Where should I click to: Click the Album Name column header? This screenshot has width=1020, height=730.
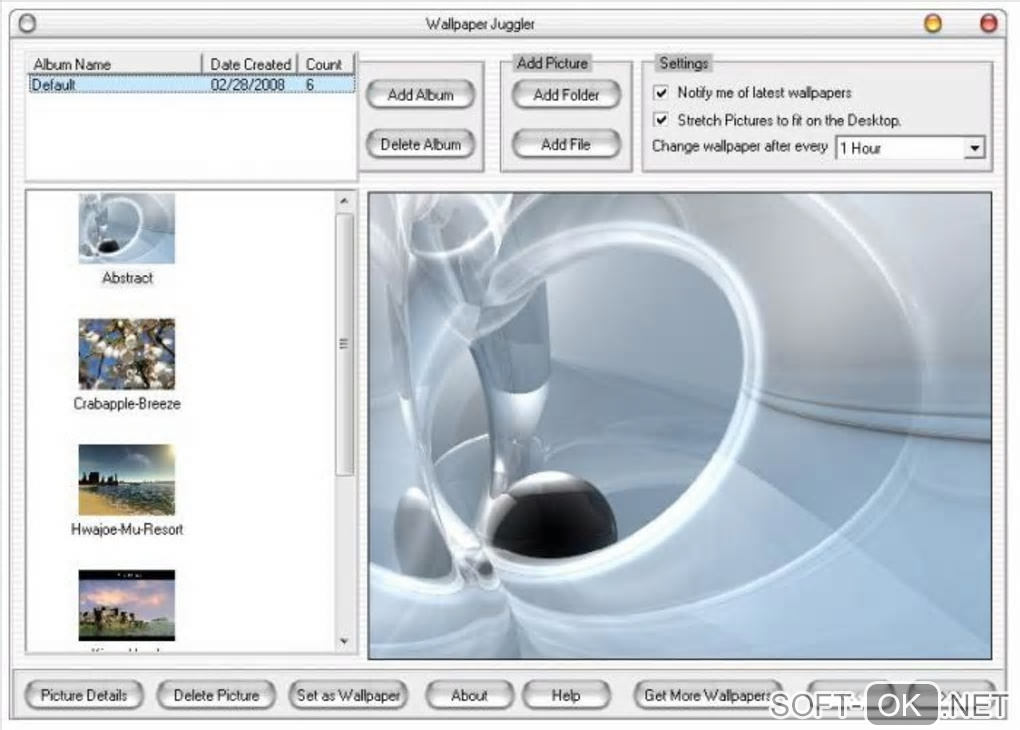pos(114,64)
